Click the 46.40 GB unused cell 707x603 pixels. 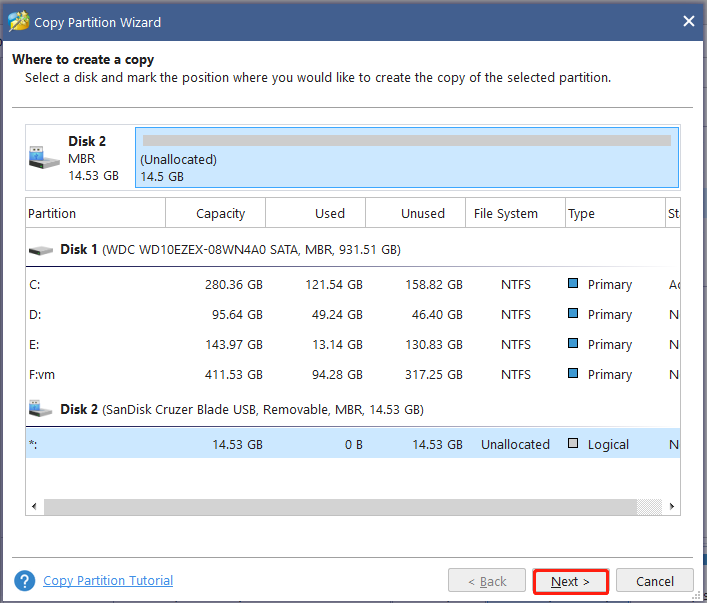click(437, 314)
